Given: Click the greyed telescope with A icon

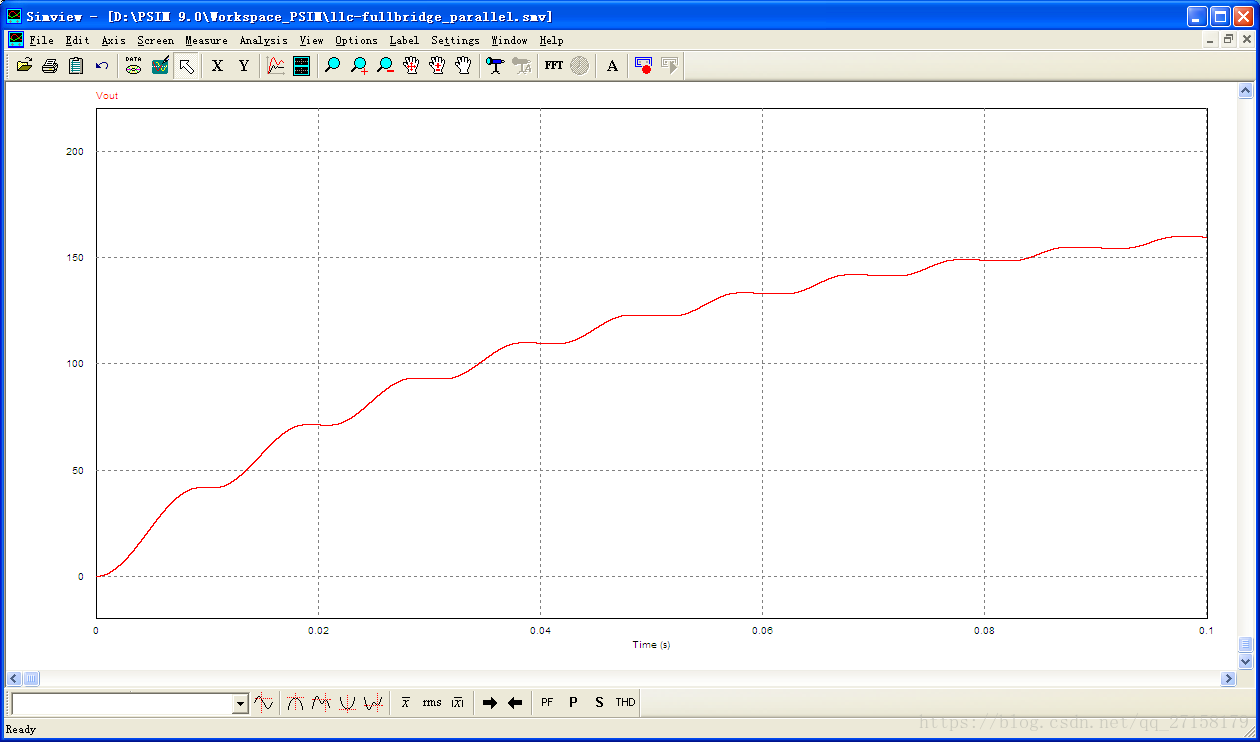Looking at the screenshot, I should [521, 66].
